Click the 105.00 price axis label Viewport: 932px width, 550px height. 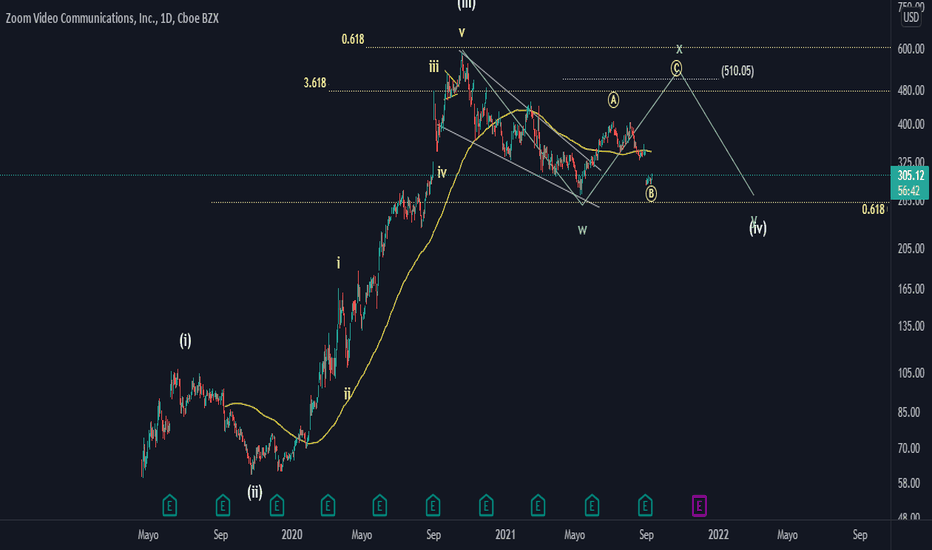[x=911, y=373]
